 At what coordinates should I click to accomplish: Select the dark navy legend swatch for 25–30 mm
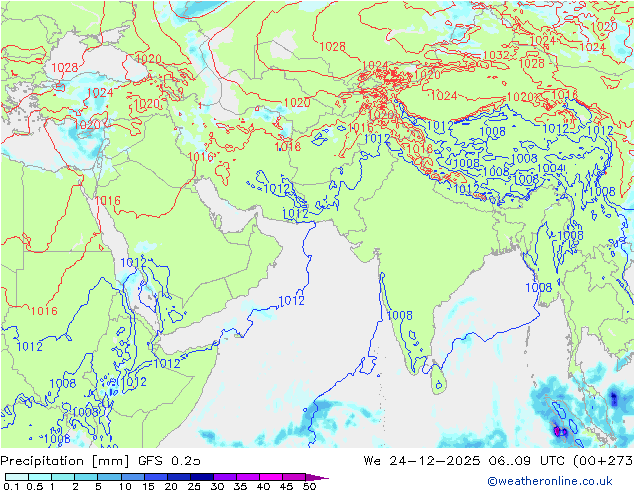[x=202, y=477]
